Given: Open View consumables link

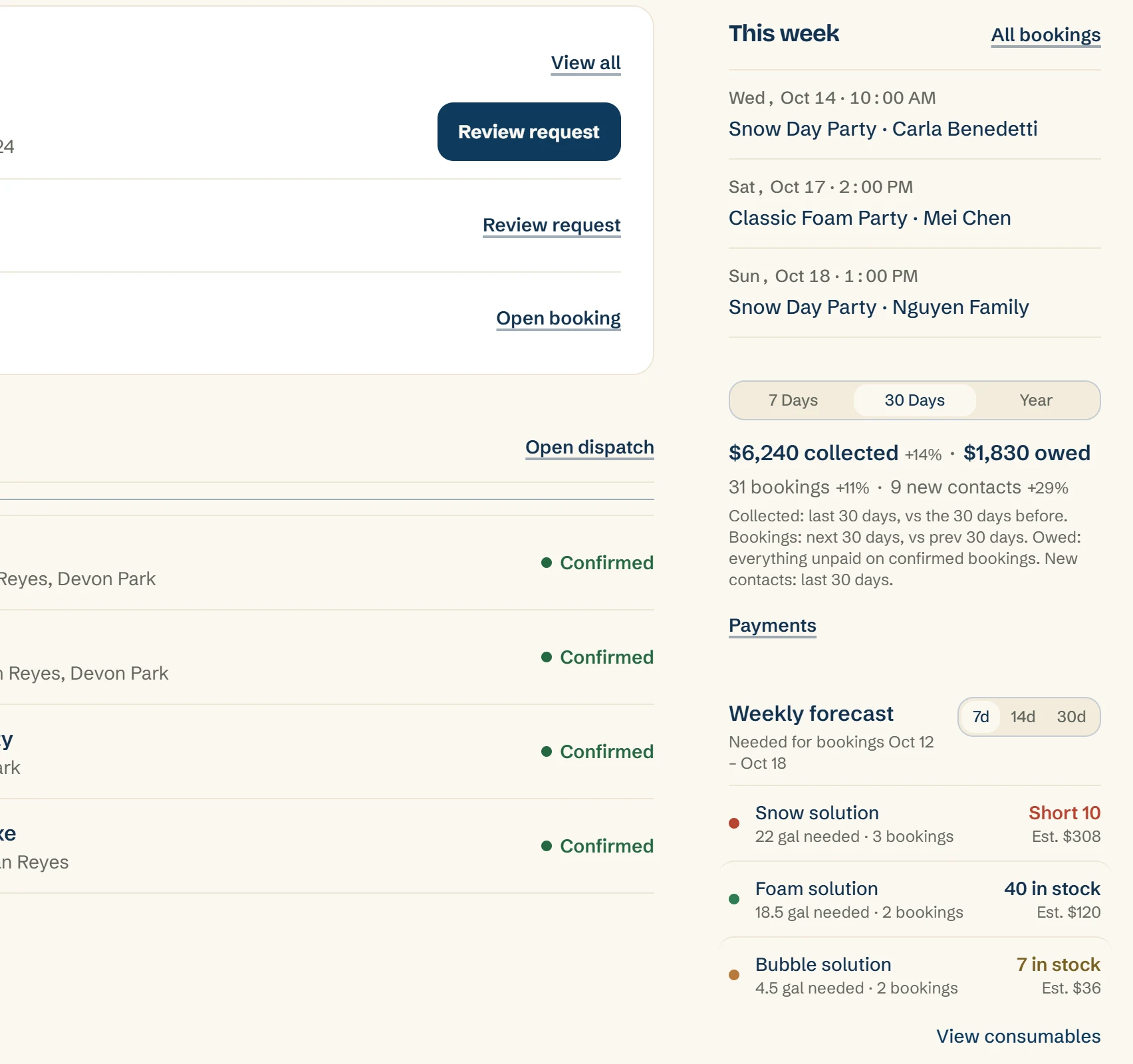Looking at the screenshot, I should pyautogui.click(x=1018, y=1036).
